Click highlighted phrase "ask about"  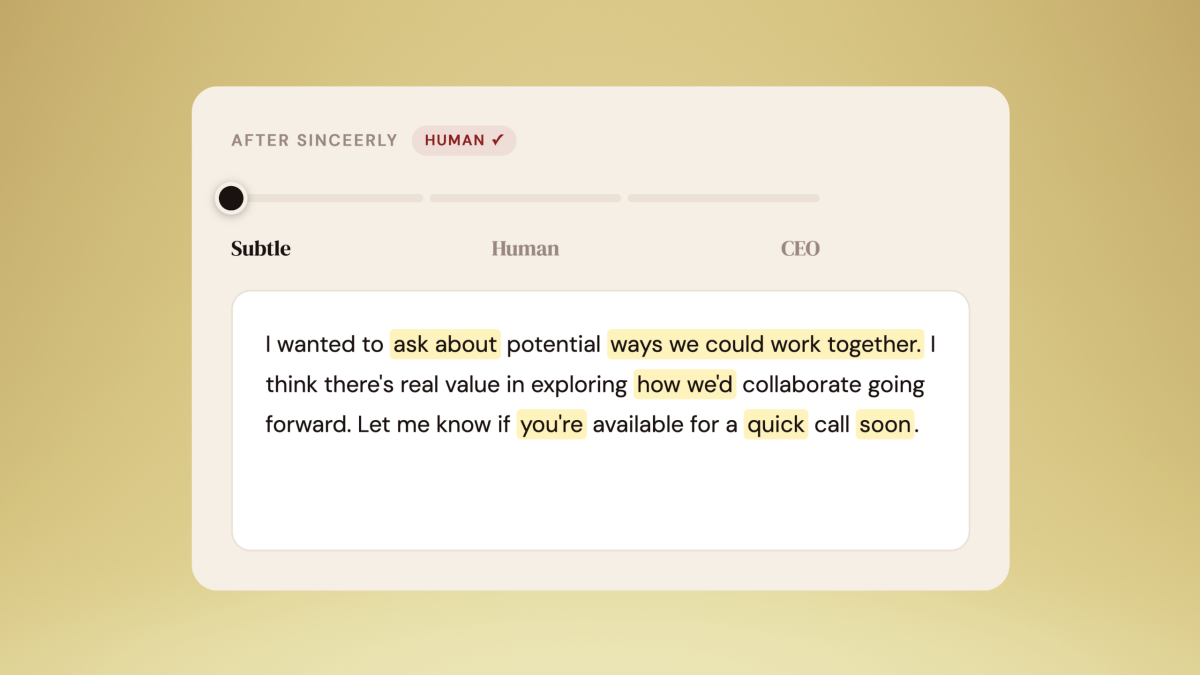(x=445, y=345)
